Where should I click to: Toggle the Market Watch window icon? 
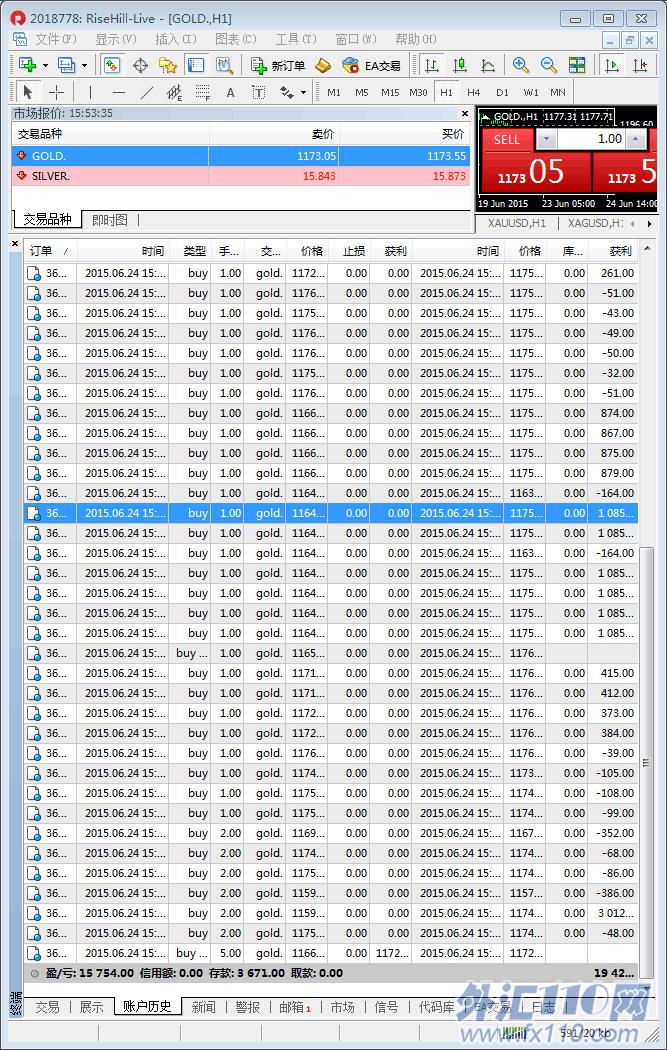111,65
